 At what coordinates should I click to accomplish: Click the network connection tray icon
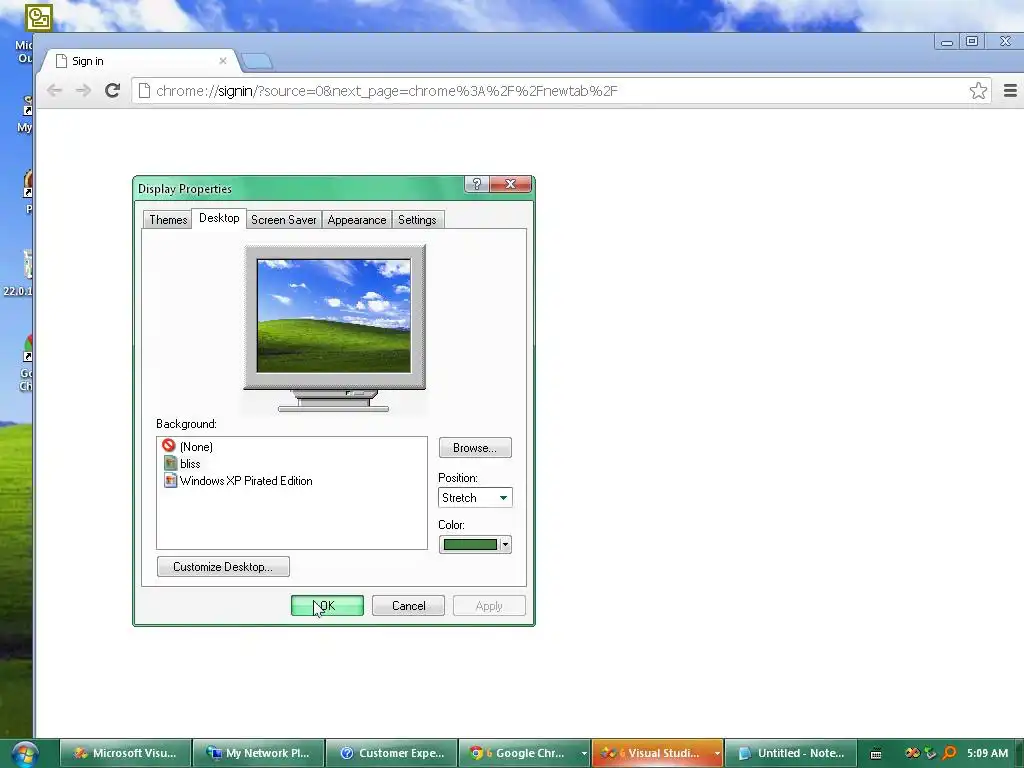pyautogui.click(x=931, y=753)
